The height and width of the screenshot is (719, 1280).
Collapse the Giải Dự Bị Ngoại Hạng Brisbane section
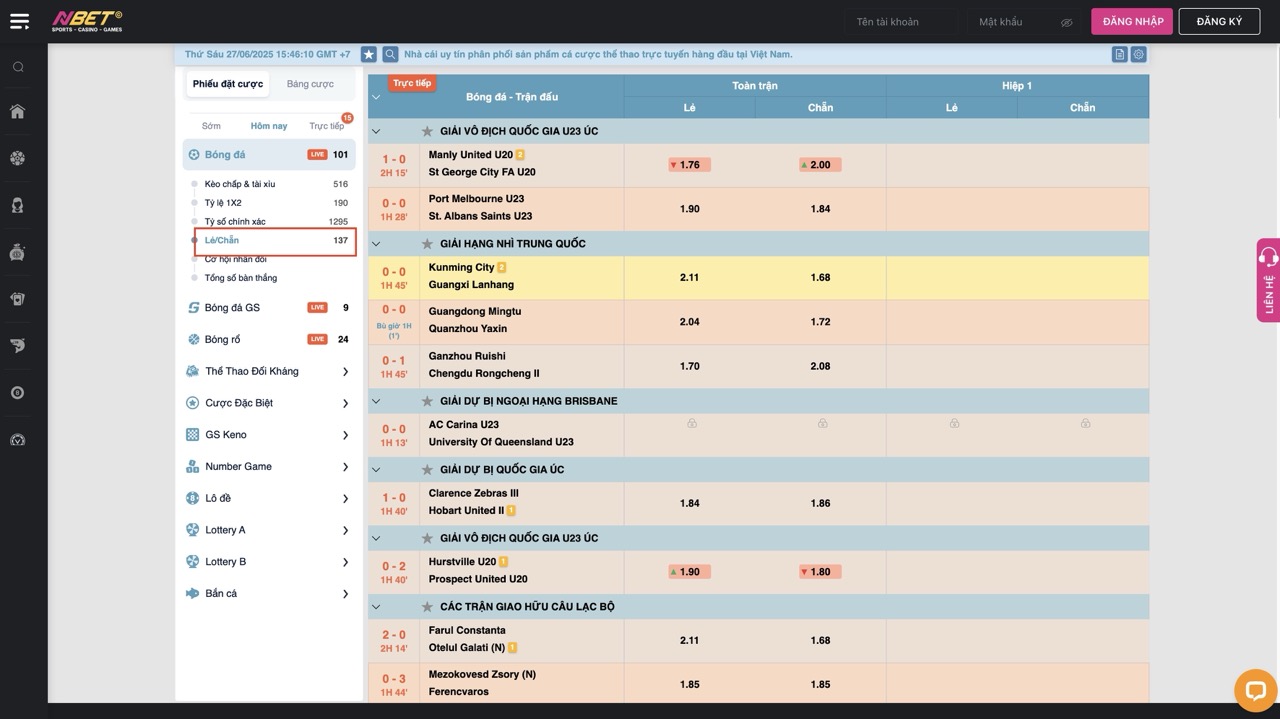tap(376, 401)
